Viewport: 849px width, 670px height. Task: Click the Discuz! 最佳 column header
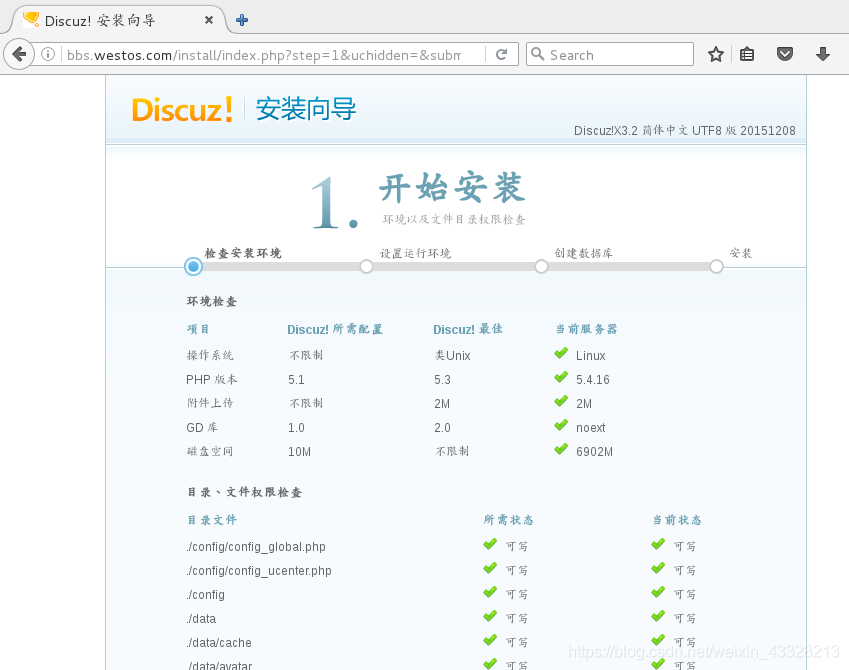[x=468, y=329]
